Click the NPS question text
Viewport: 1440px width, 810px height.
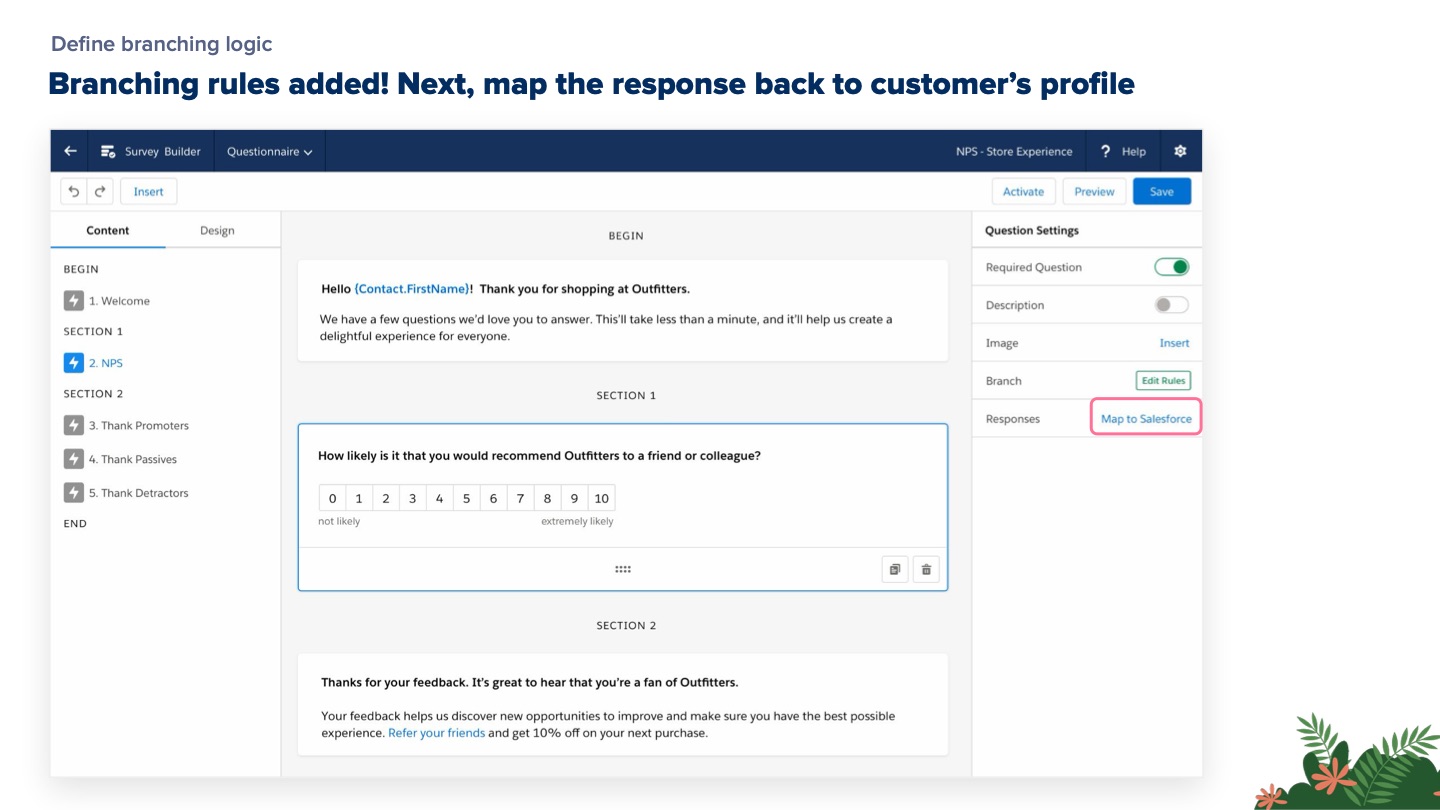pyautogui.click(x=539, y=456)
